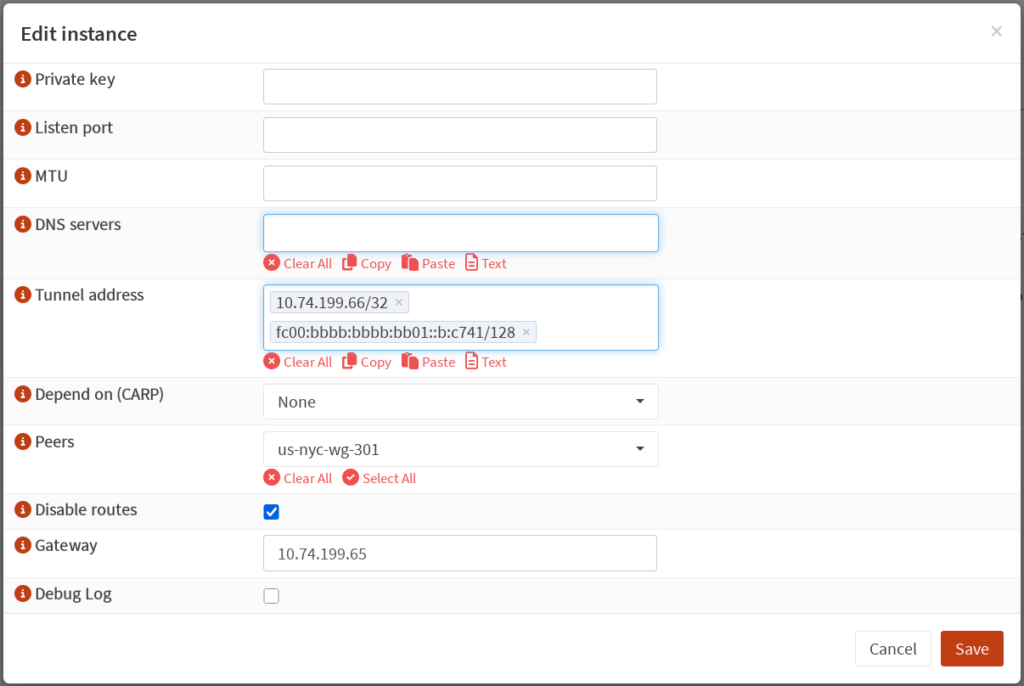Show help for Listen port via info icon
The image size is (1024, 686).
tap(23, 128)
